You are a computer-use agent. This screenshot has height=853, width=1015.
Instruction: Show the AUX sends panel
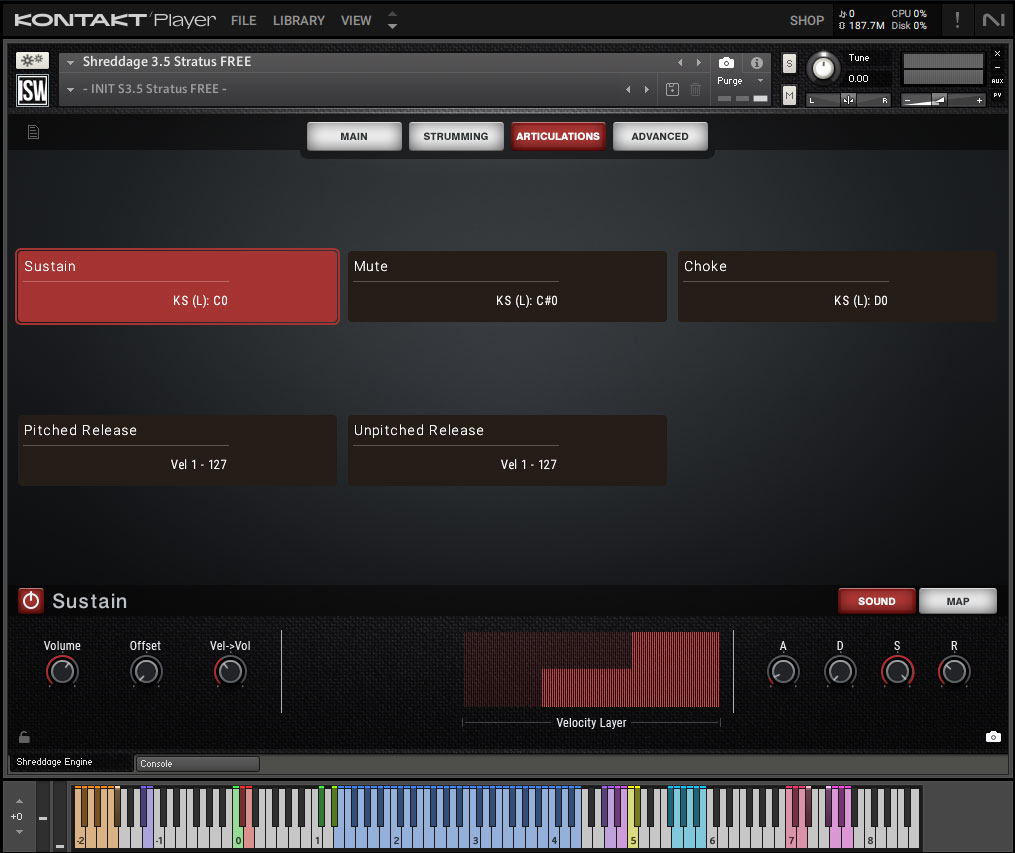coord(998,81)
